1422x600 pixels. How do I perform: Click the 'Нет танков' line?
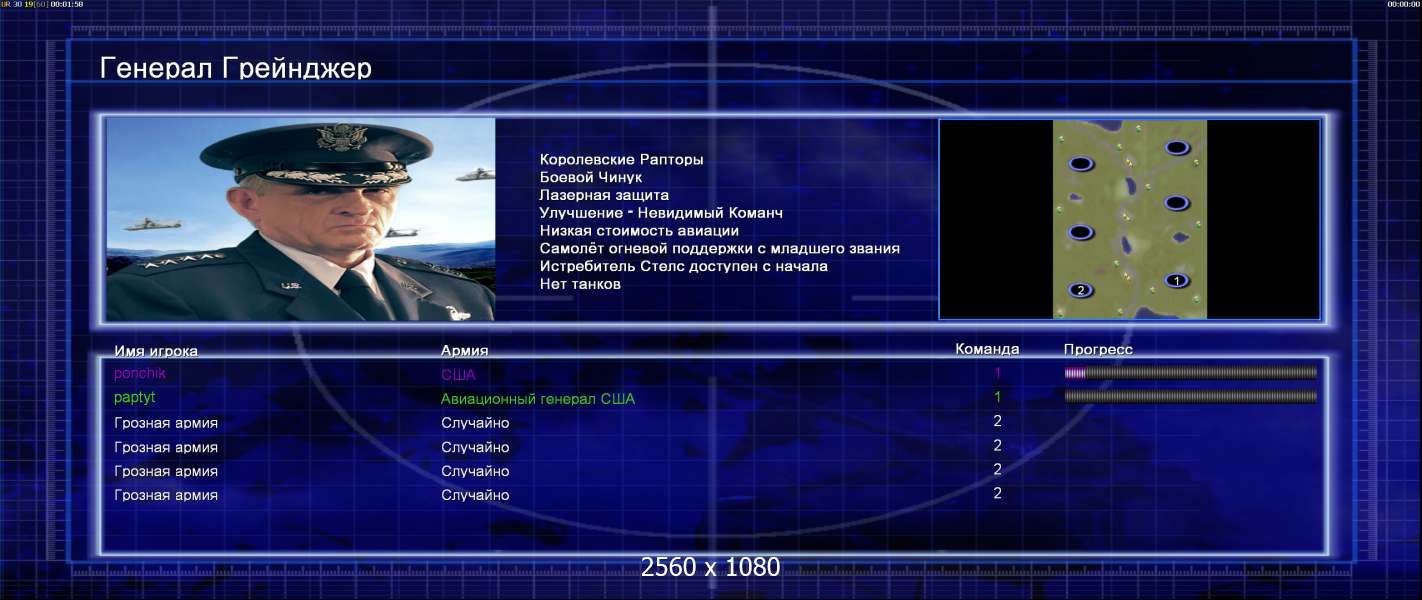pyautogui.click(x=580, y=284)
